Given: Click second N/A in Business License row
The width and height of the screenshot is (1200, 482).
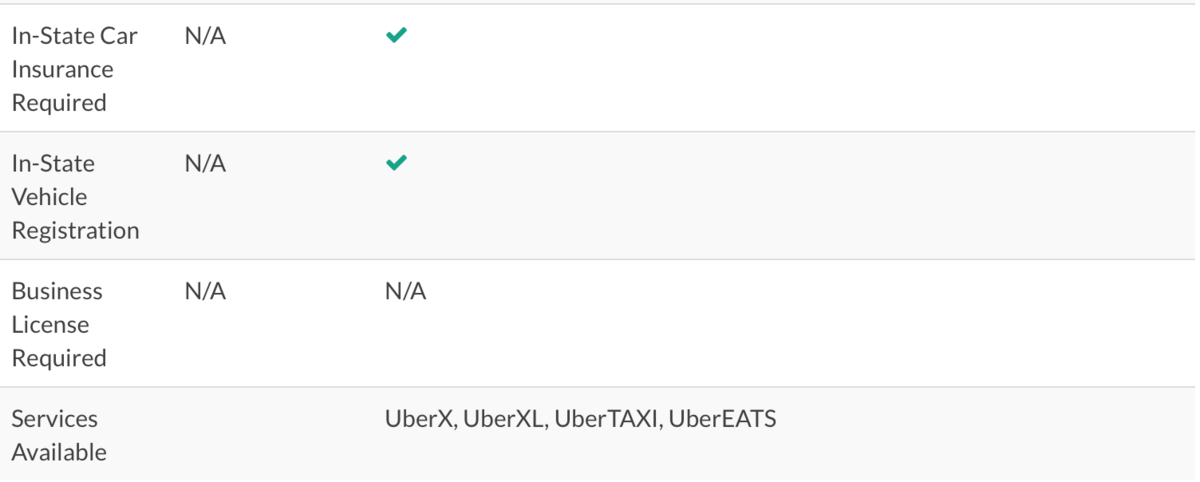Looking at the screenshot, I should (x=405, y=292).
